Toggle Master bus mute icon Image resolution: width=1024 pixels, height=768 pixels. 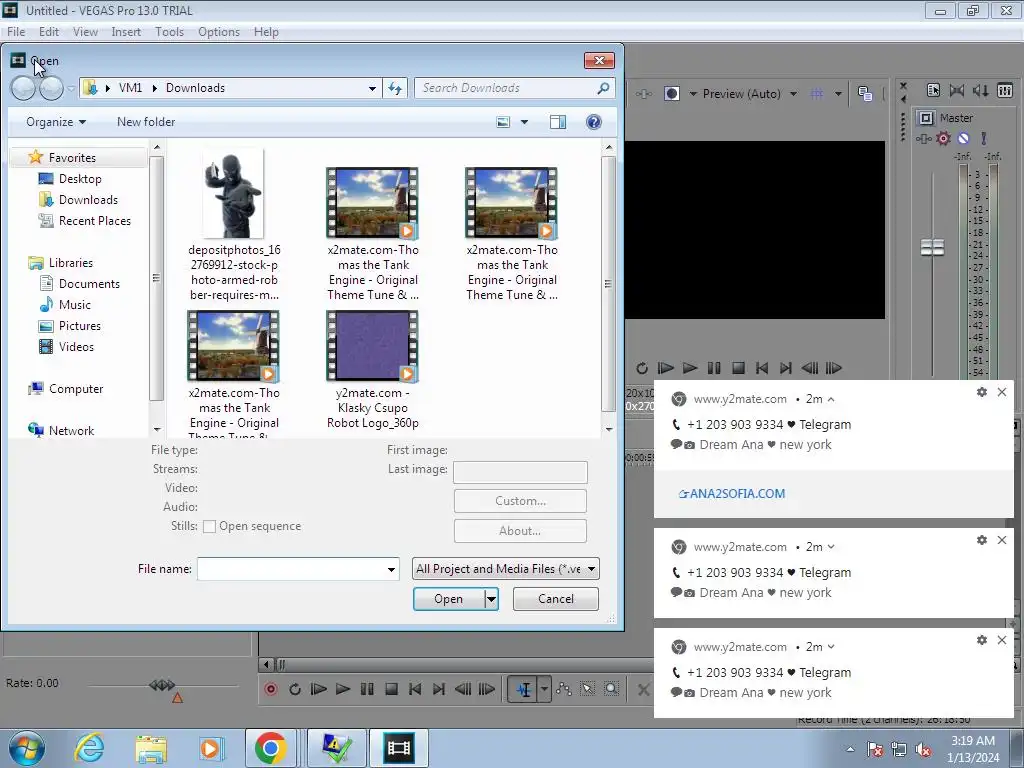point(963,138)
